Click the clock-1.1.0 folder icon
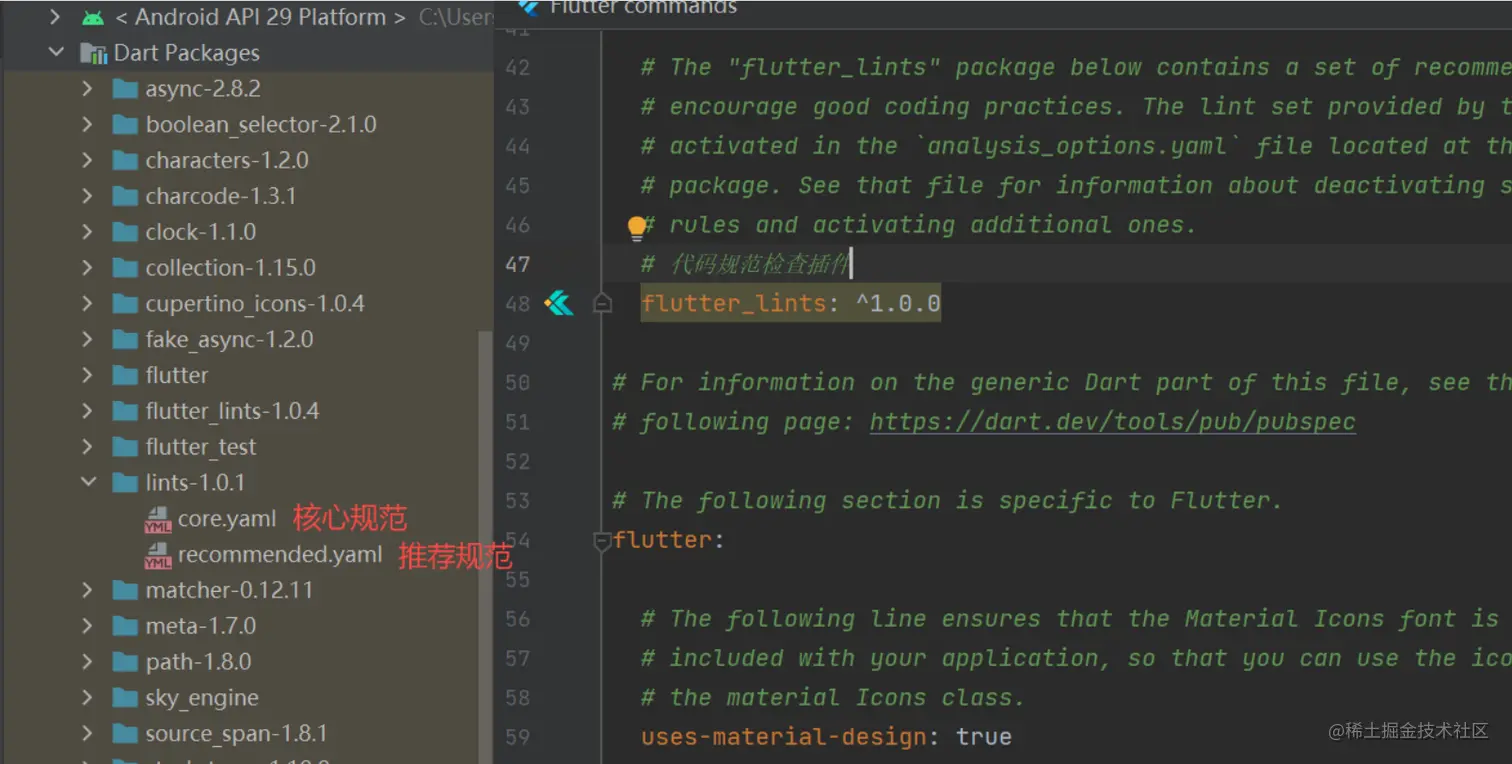Image resolution: width=1512 pixels, height=764 pixels. pyautogui.click(x=125, y=232)
